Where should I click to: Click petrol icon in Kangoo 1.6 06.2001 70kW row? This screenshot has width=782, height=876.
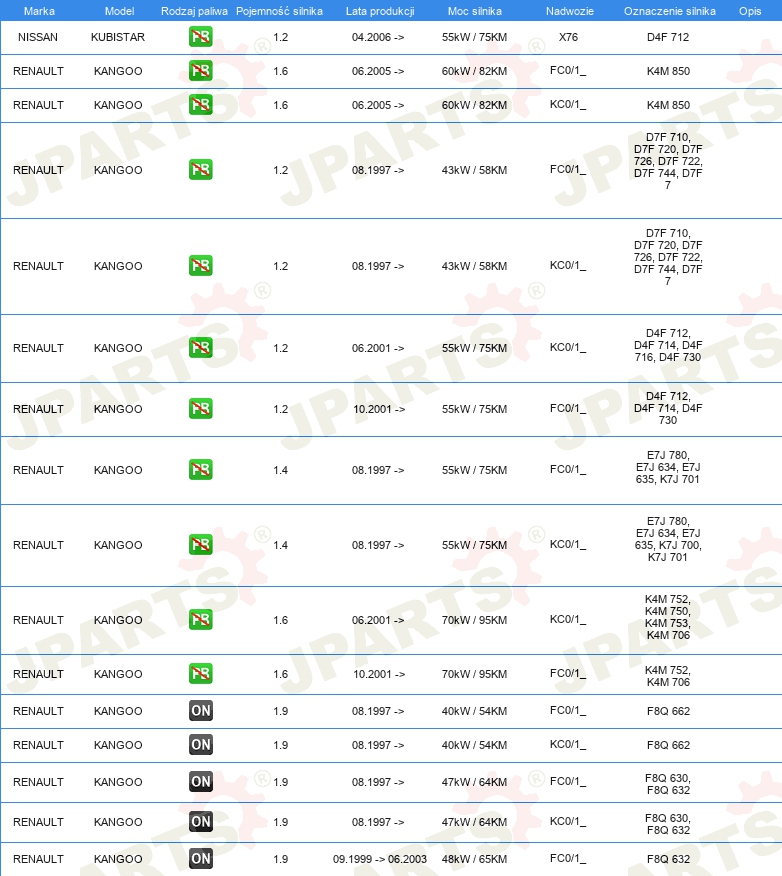201,619
